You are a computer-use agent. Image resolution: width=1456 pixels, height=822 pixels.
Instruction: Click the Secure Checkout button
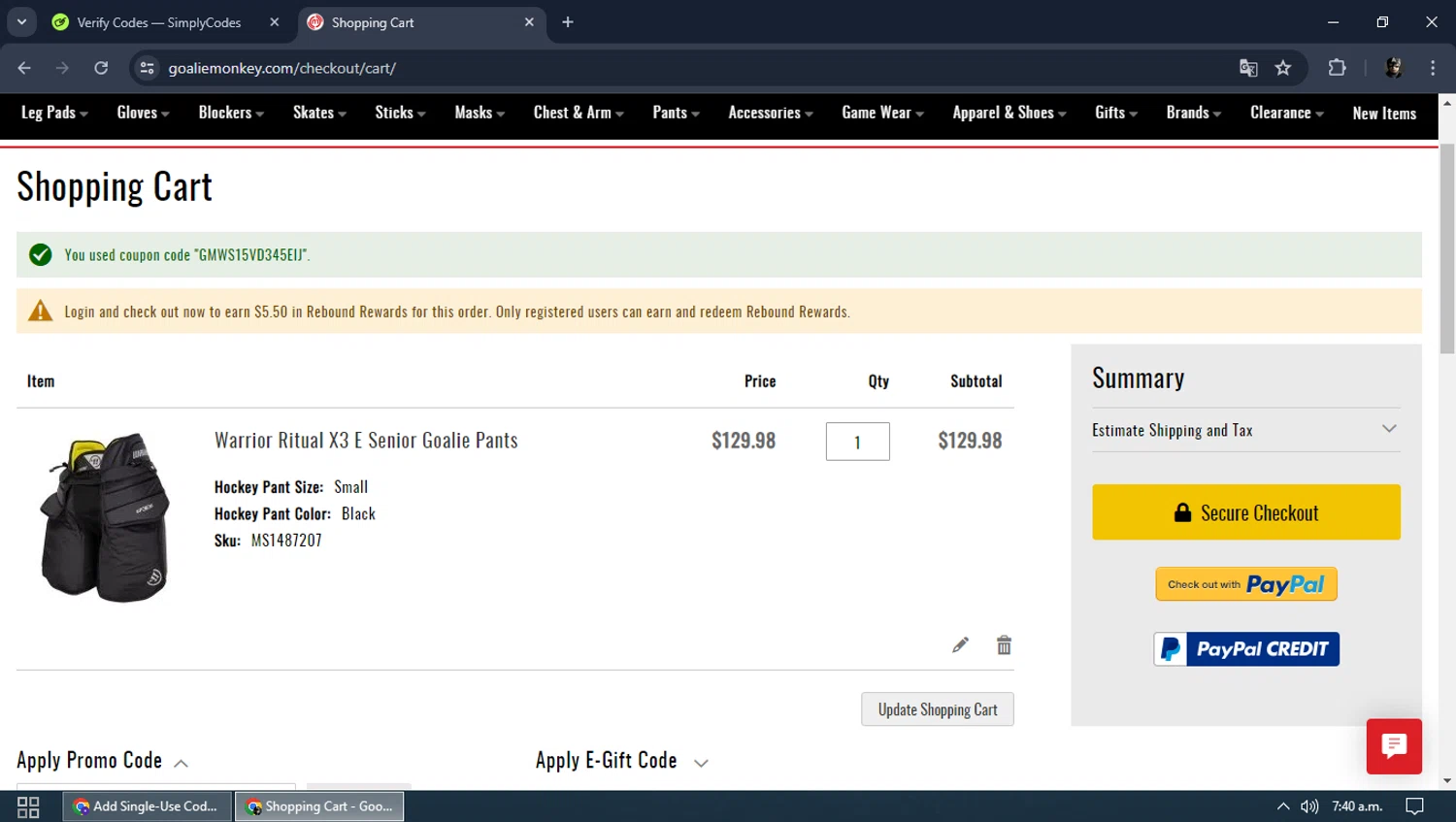pos(1246,512)
